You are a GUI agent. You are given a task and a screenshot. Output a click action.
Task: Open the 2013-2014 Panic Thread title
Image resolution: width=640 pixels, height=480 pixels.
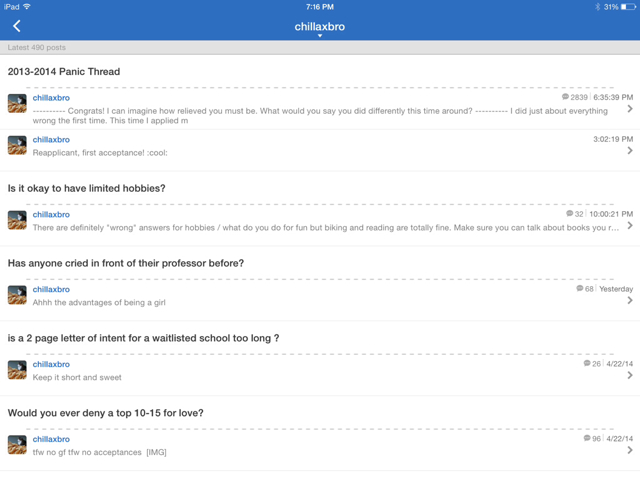(x=64, y=71)
